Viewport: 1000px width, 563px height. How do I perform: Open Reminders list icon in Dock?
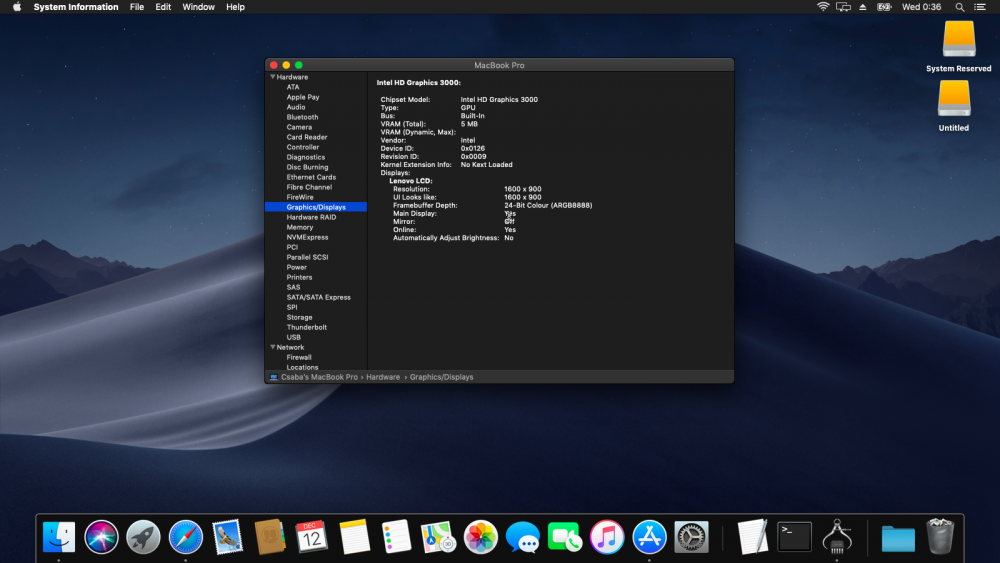396,537
